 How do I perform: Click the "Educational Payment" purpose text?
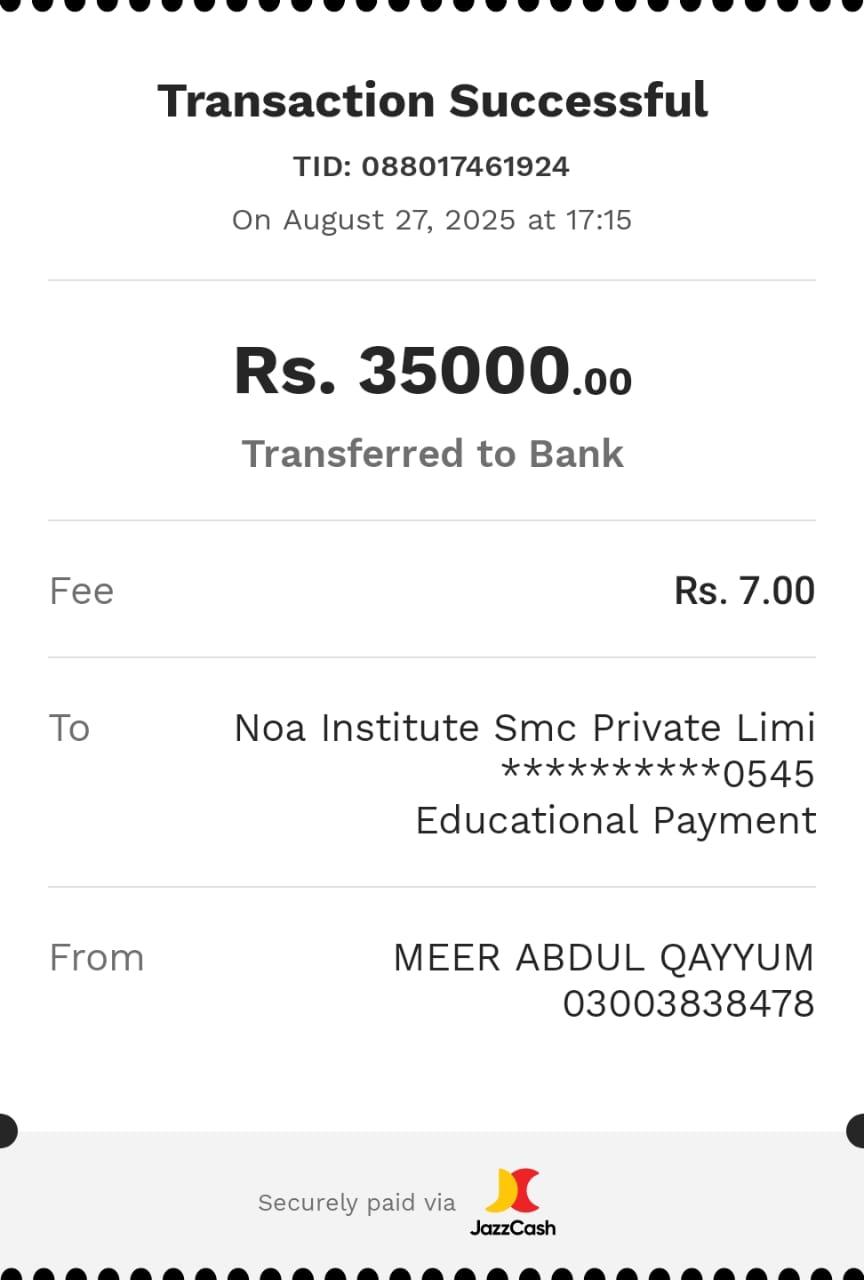[x=615, y=821]
